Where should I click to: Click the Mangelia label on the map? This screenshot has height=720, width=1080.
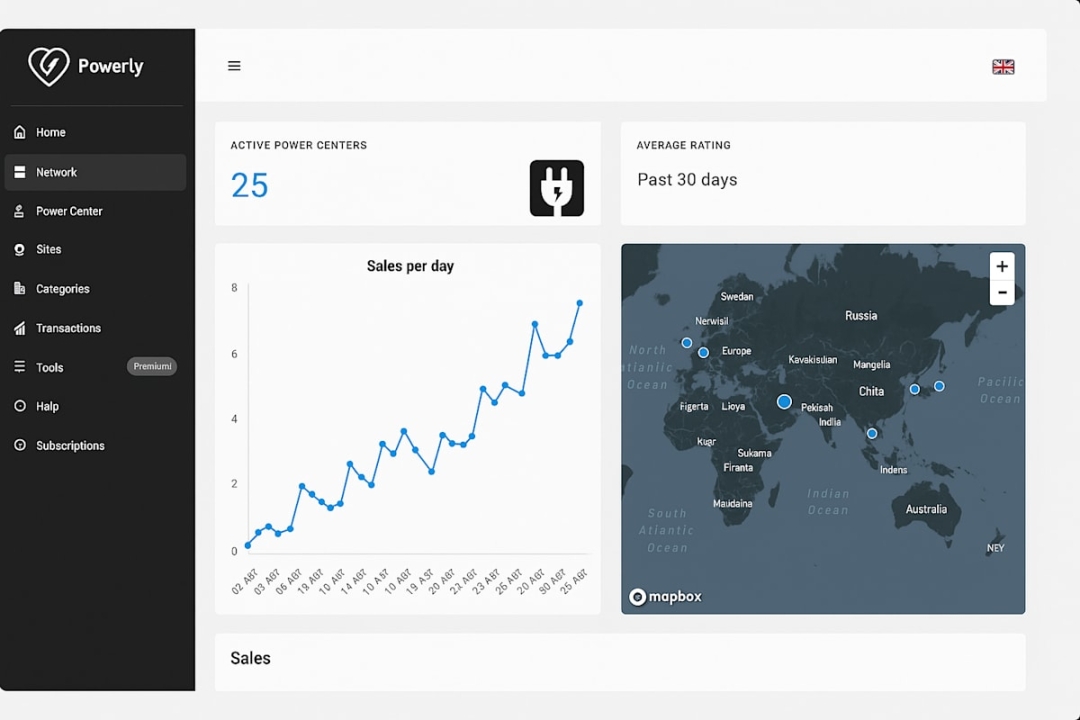pyautogui.click(x=871, y=364)
